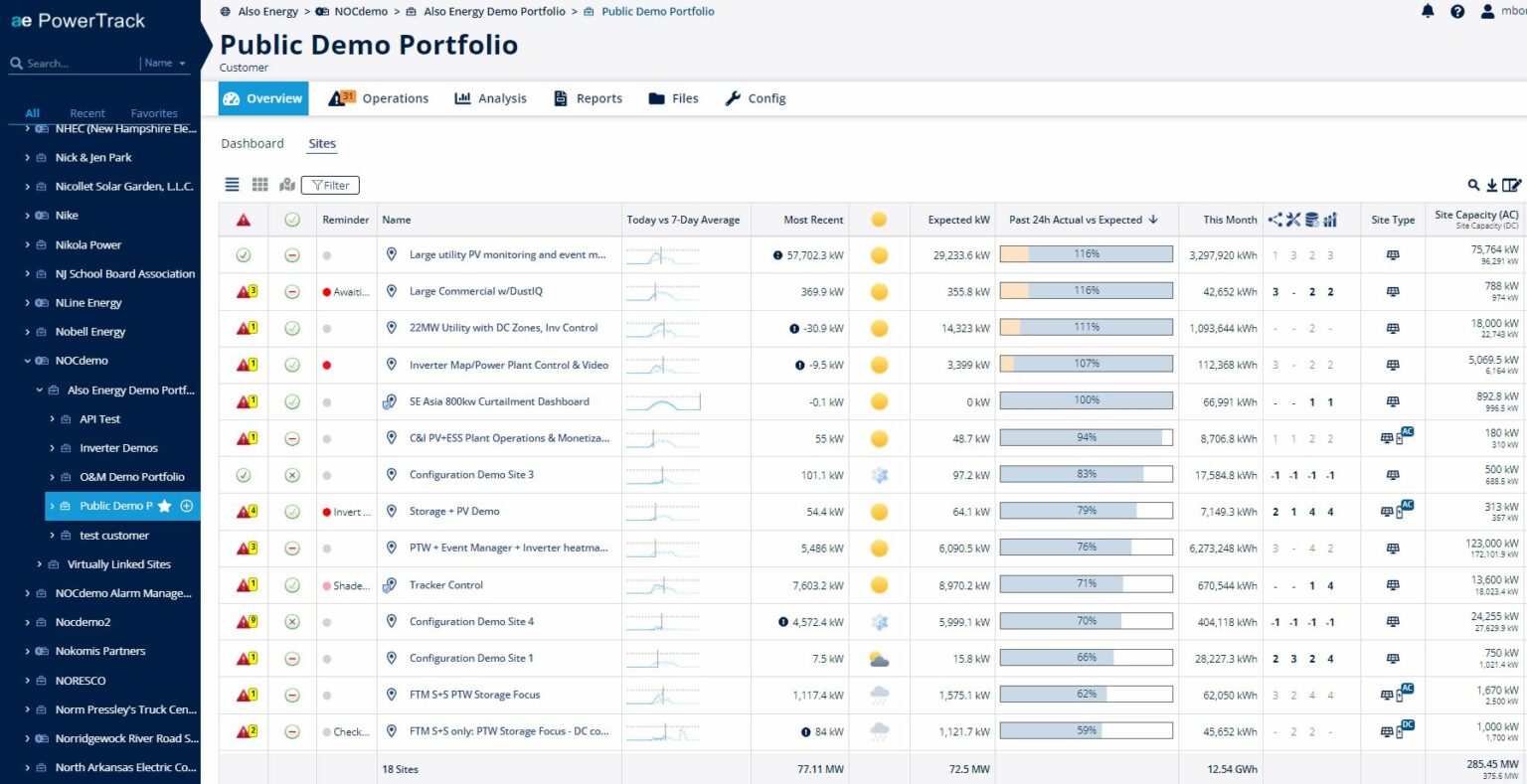
Task: Switch to the Dashboard tab
Action: tap(253, 143)
